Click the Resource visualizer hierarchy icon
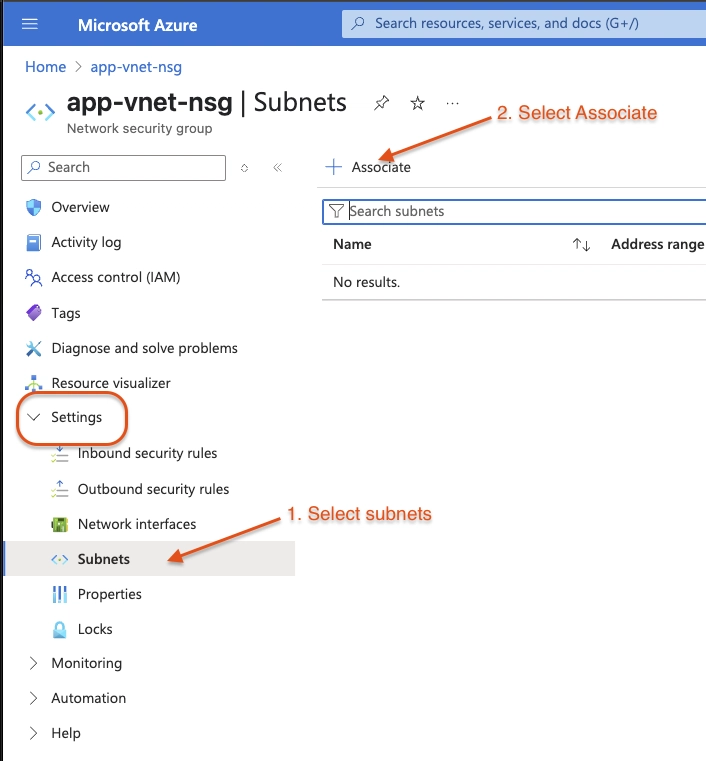The height and width of the screenshot is (761, 706). 33,383
